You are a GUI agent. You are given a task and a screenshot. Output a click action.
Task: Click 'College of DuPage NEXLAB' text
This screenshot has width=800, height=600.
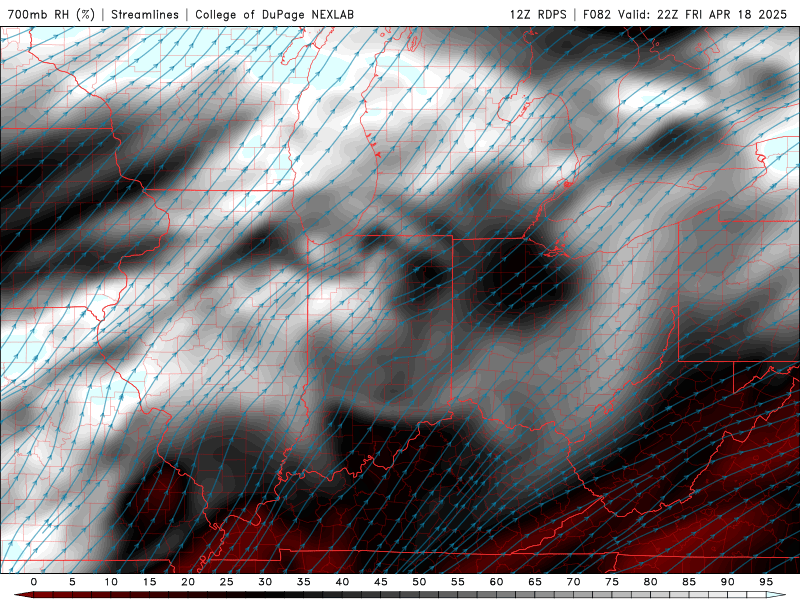coord(274,14)
